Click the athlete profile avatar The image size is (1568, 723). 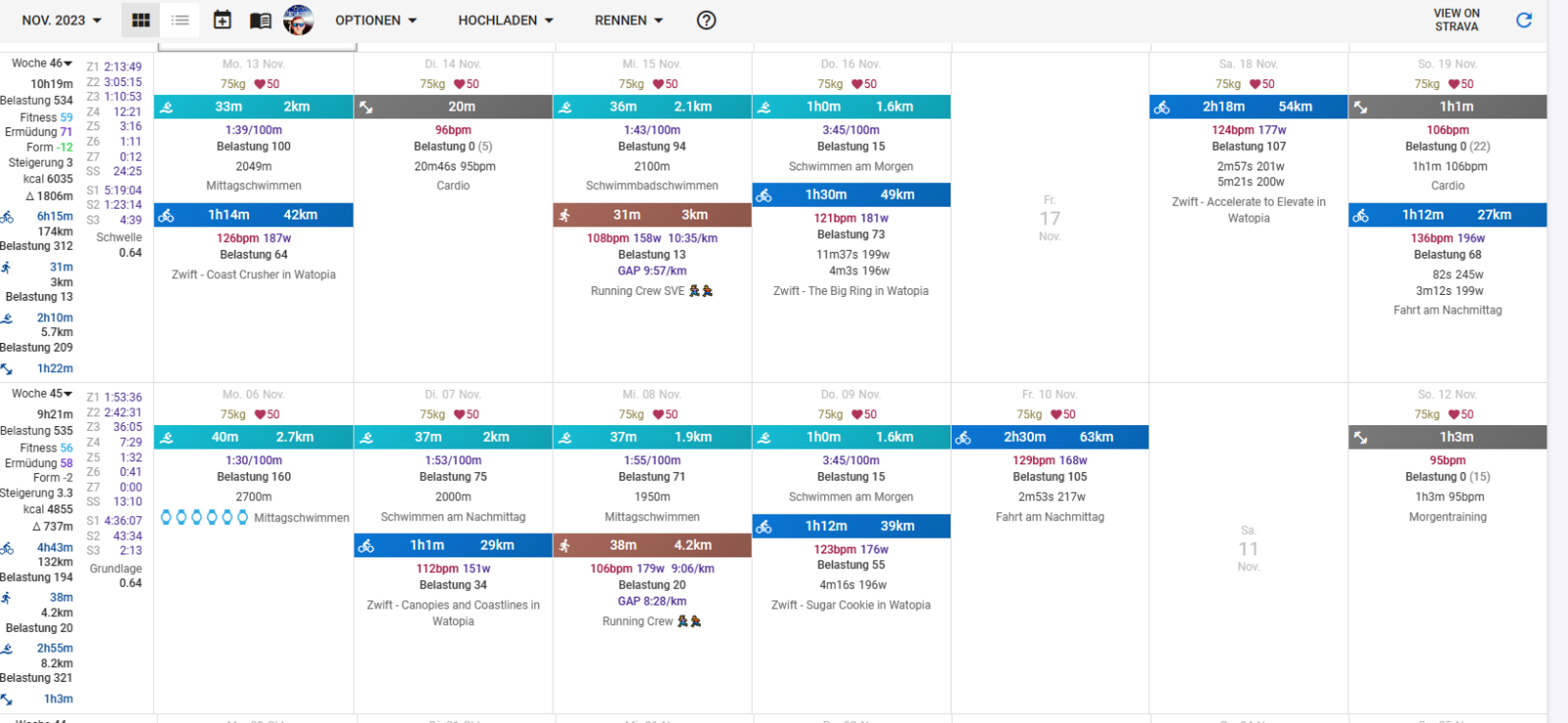click(298, 20)
